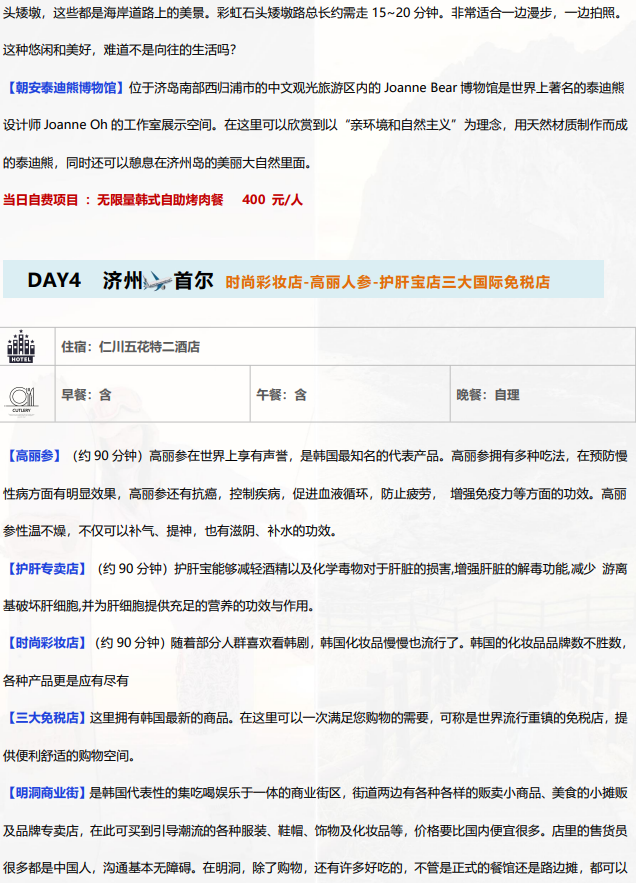Screen dimensions: 636x883
Task: Click 首尔 in the DAY4 header
Action: pyautogui.click(x=193, y=281)
